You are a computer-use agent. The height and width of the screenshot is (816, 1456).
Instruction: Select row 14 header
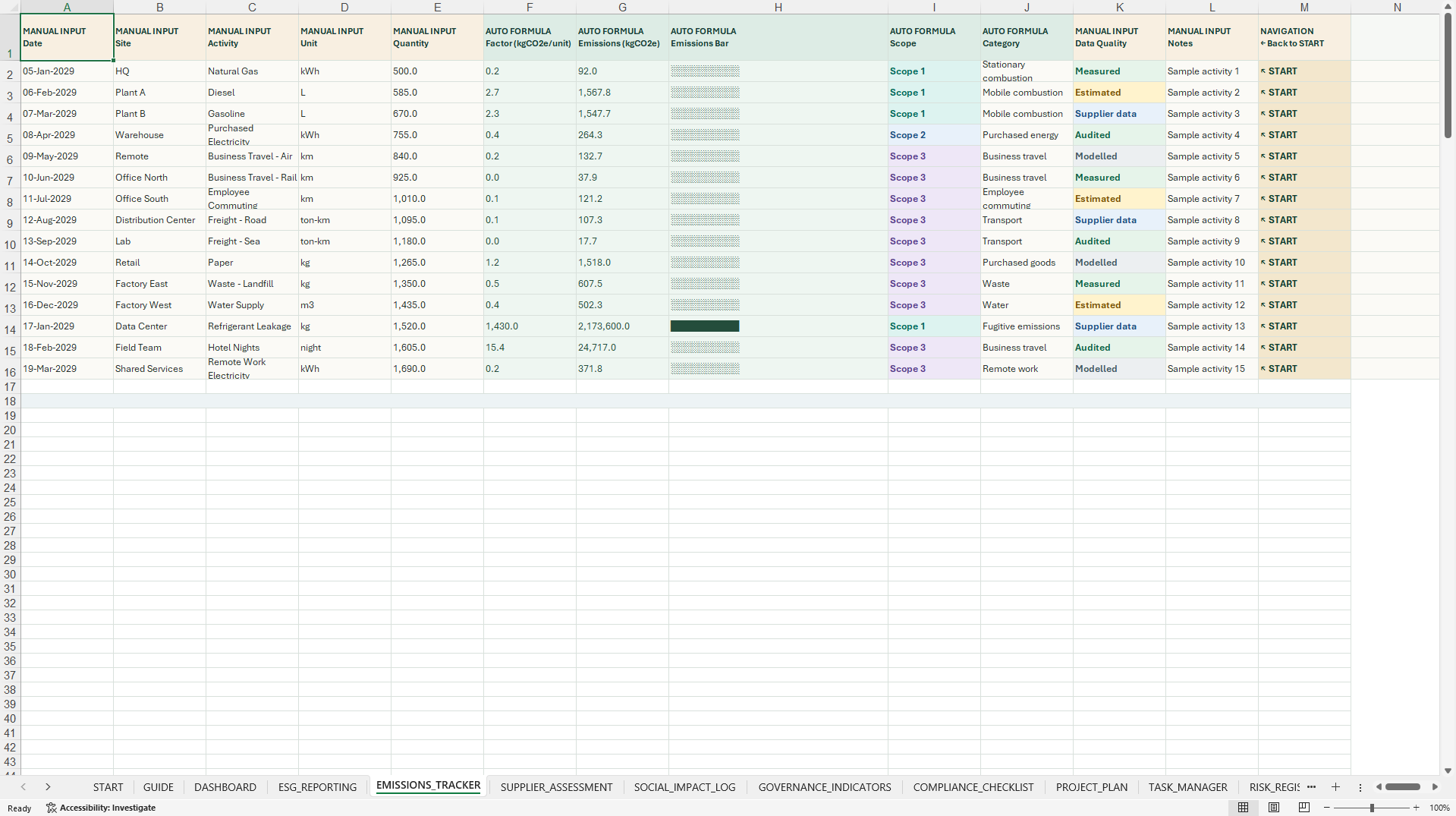(x=10, y=330)
